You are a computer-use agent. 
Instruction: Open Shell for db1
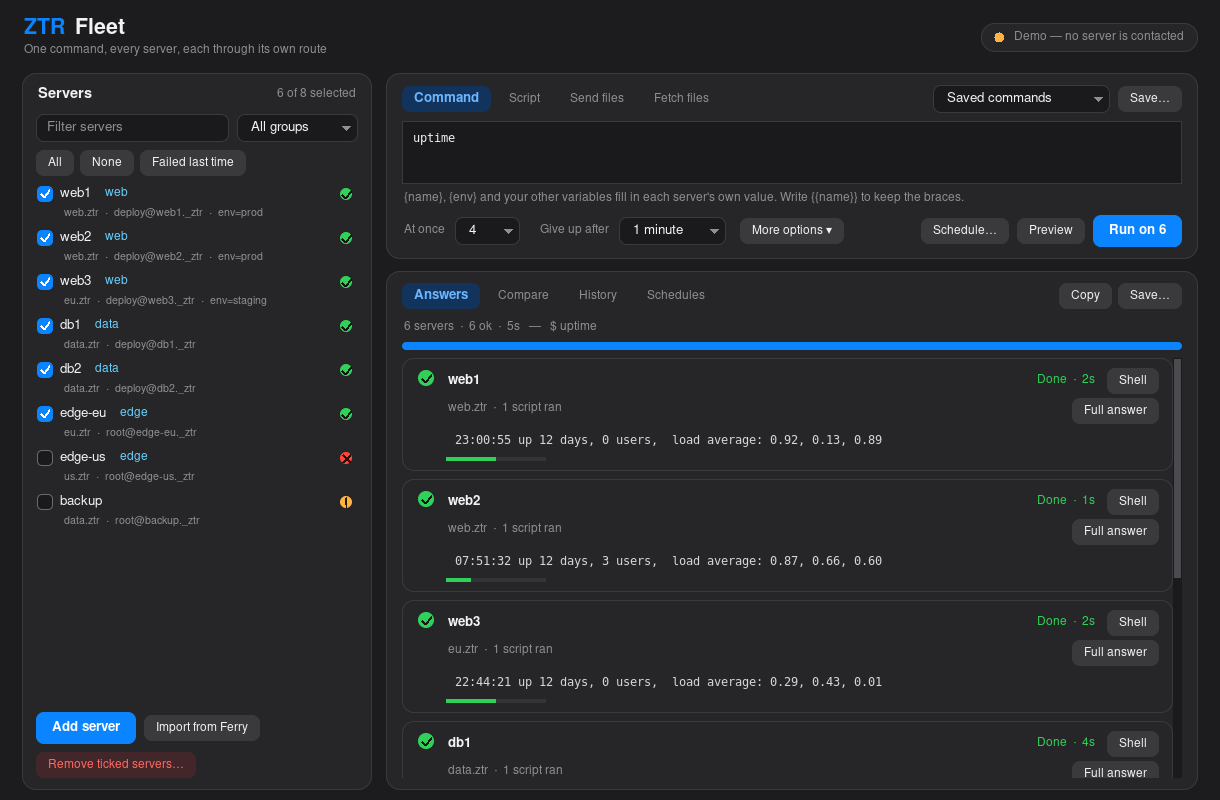pos(1133,744)
